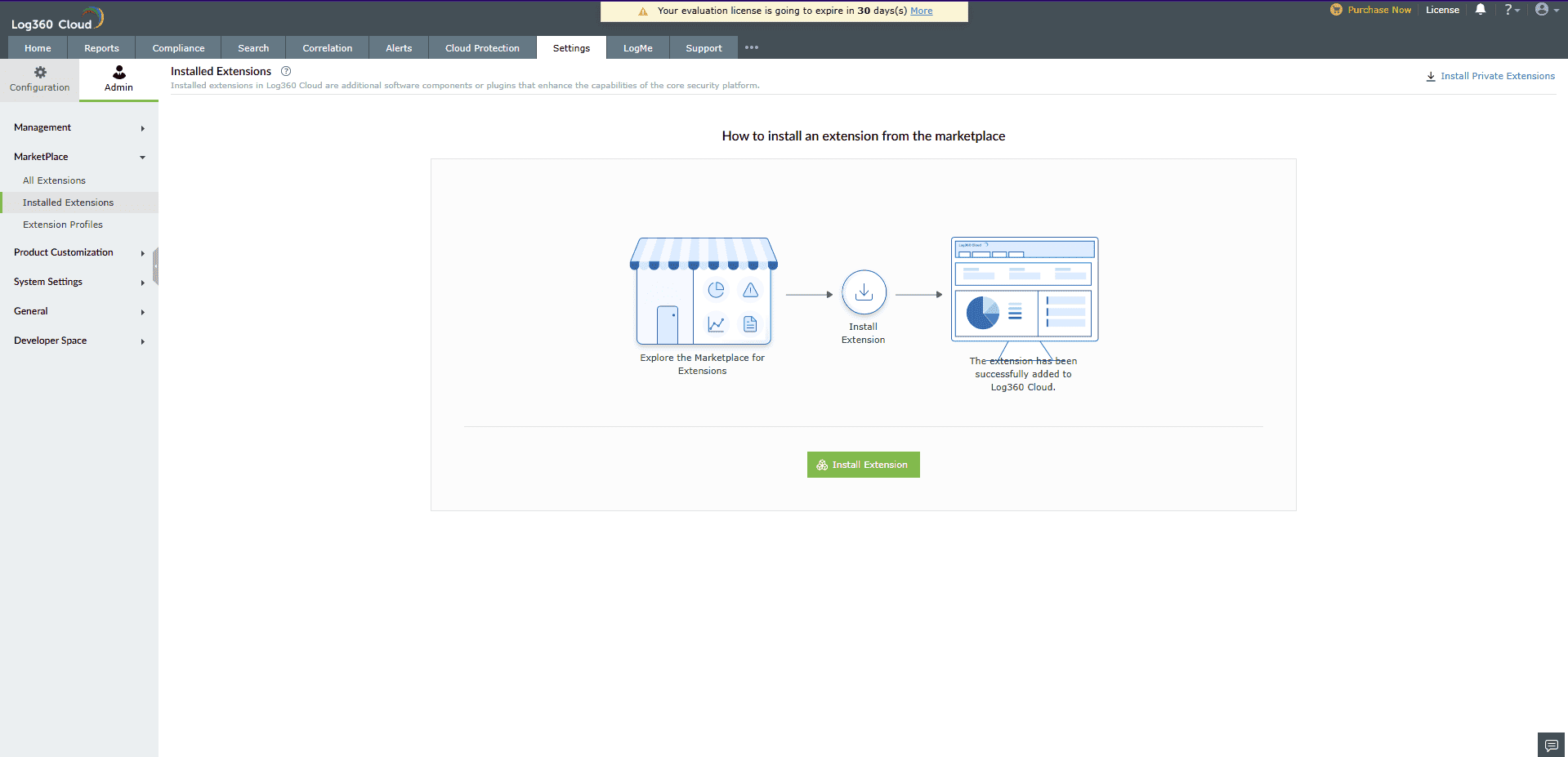The width and height of the screenshot is (1568, 757).
Task: Click the Log360 Cloud logo
Action: coord(57,19)
